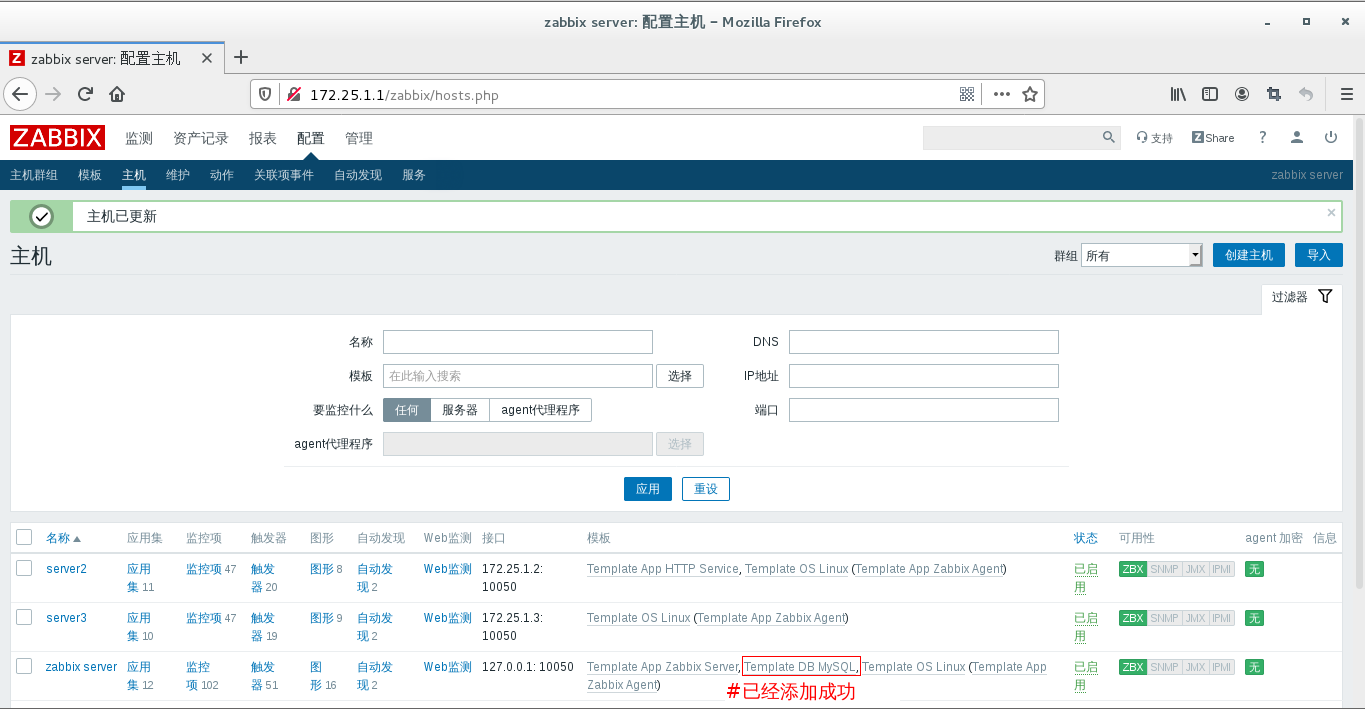1365x709 pixels.
Task: Click the 导入 button
Action: coord(1319,255)
